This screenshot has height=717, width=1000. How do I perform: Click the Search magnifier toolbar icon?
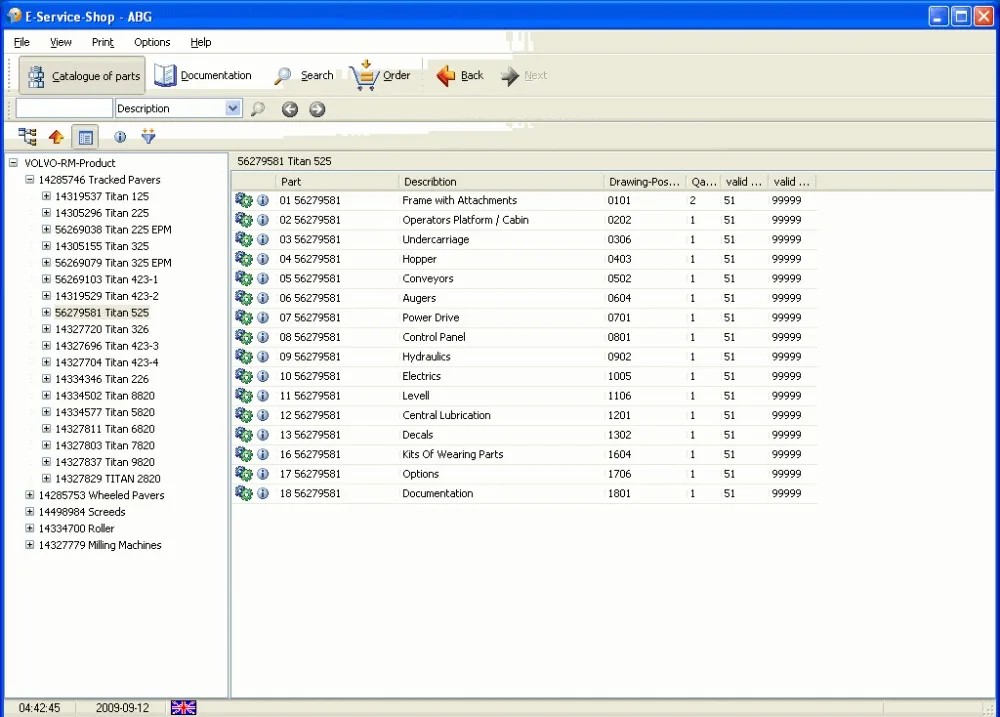[283, 76]
